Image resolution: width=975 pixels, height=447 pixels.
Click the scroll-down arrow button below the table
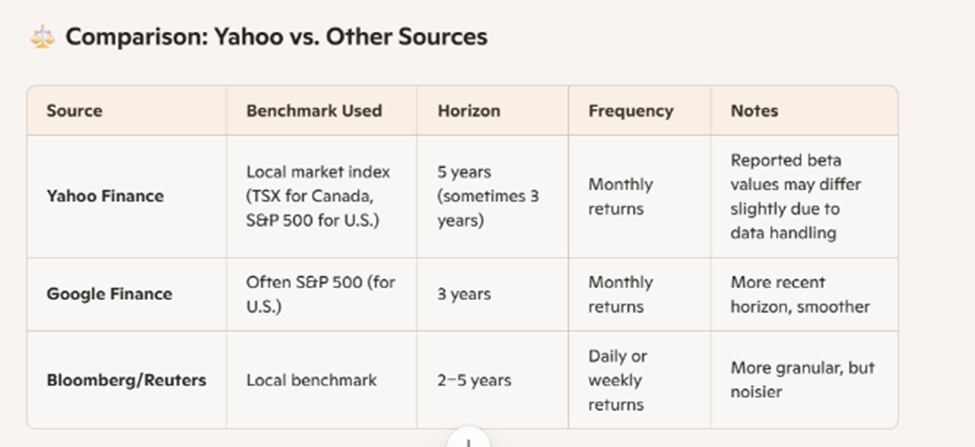467,440
